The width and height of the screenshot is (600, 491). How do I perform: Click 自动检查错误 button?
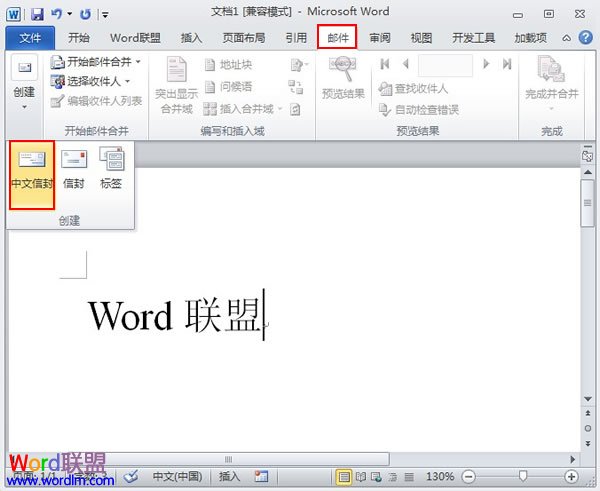pyautogui.click(x=419, y=110)
